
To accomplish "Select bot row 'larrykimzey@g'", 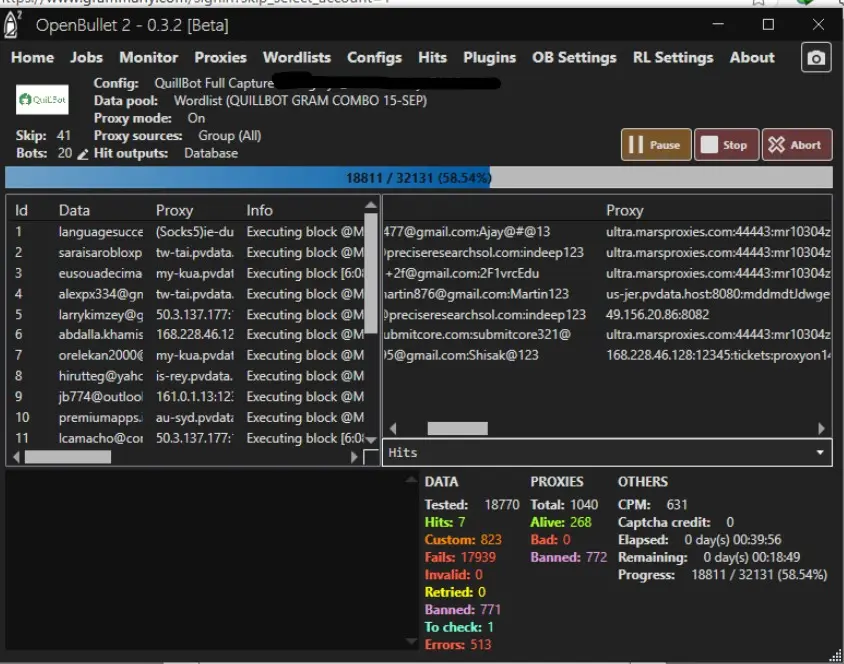I will point(186,314).
